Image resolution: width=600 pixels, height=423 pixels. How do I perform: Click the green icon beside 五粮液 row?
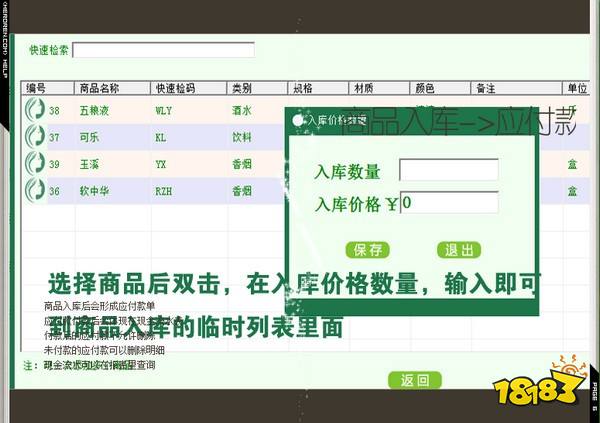(x=35, y=110)
